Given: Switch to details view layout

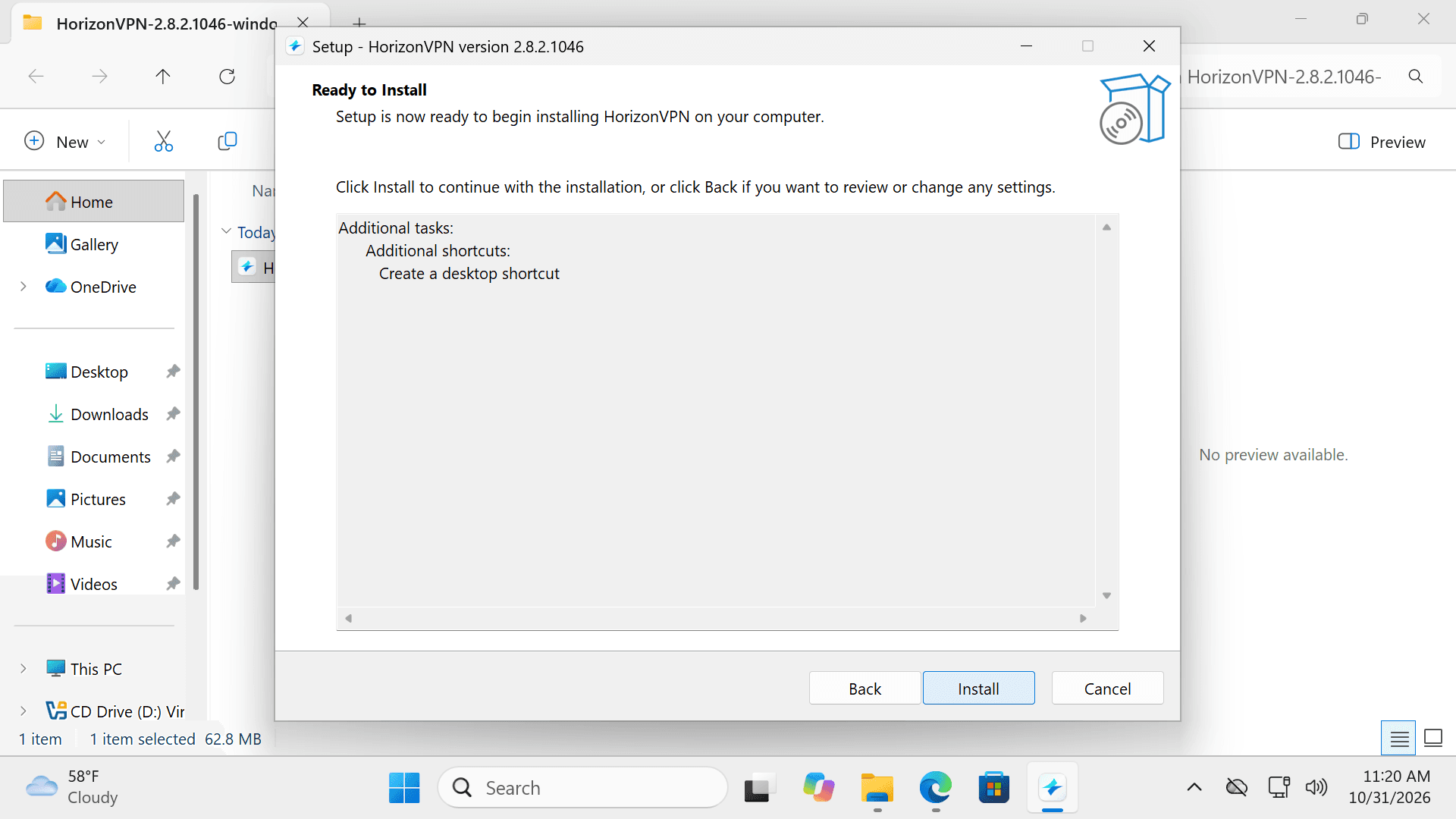Looking at the screenshot, I should pos(1399,738).
